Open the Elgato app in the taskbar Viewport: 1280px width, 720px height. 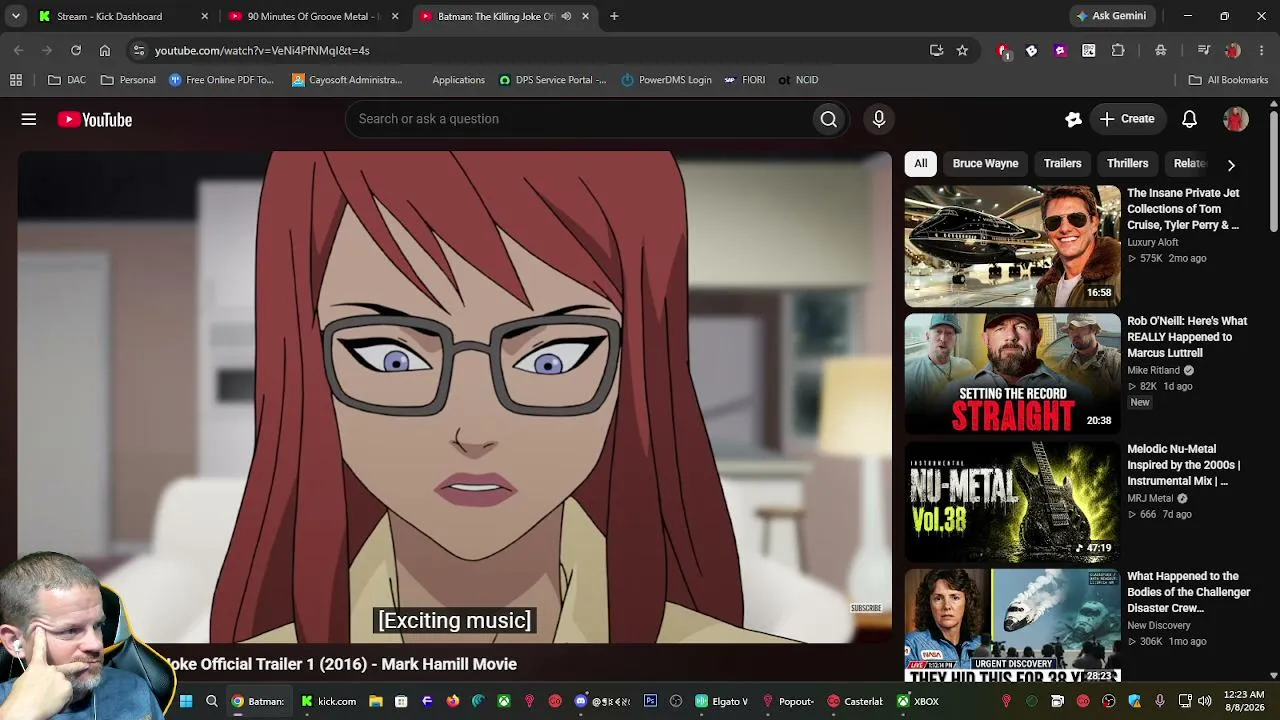point(722,701)
